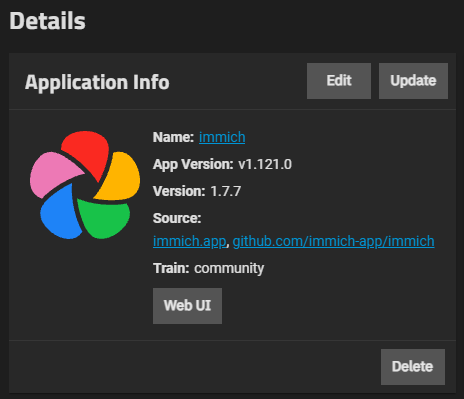Select the App Version value v1.121.0
Screen dimensions: 464x399
coord(265,164)
